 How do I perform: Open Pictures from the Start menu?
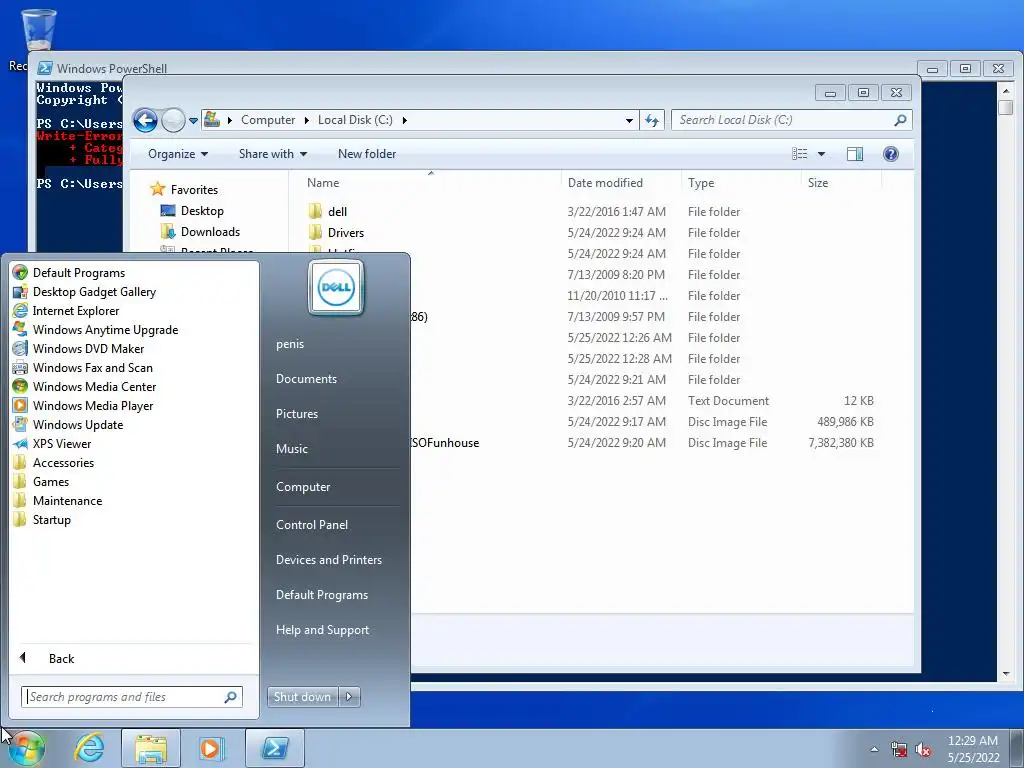(x=296, y=413)
